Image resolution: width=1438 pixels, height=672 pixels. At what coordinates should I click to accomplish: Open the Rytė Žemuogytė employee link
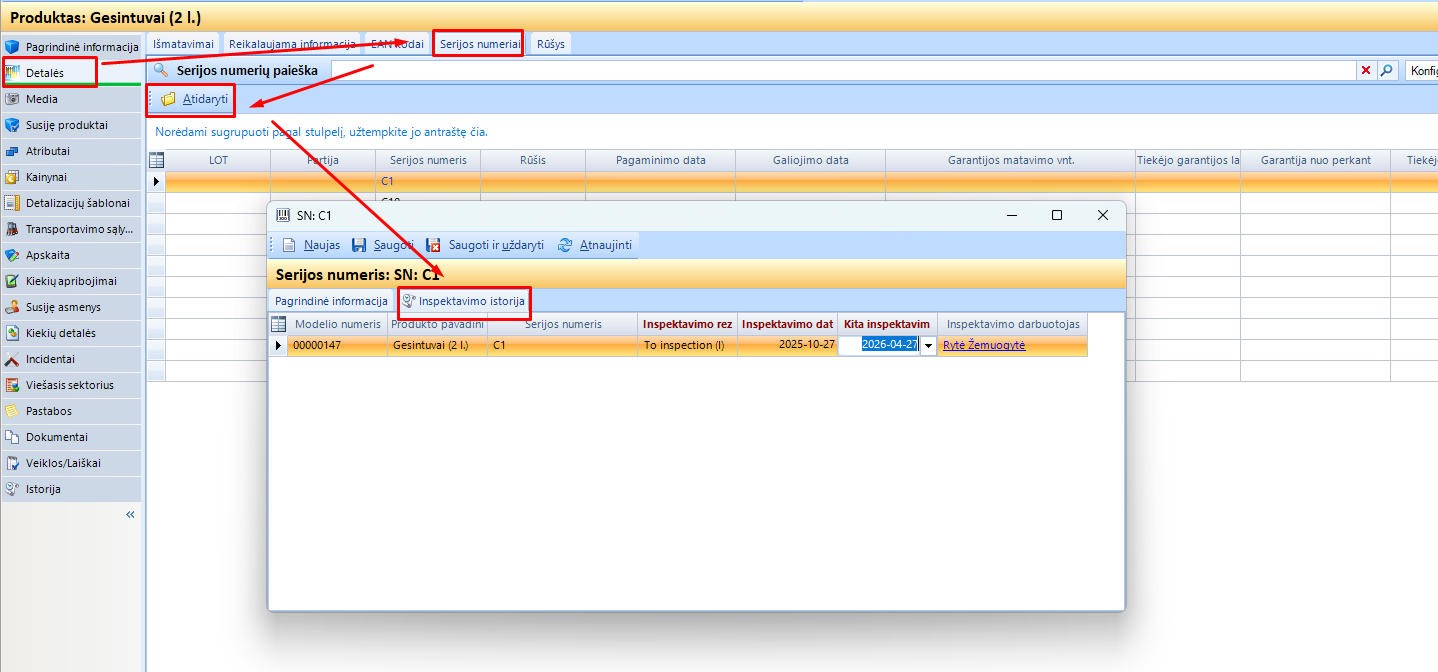tap(984, 345)
